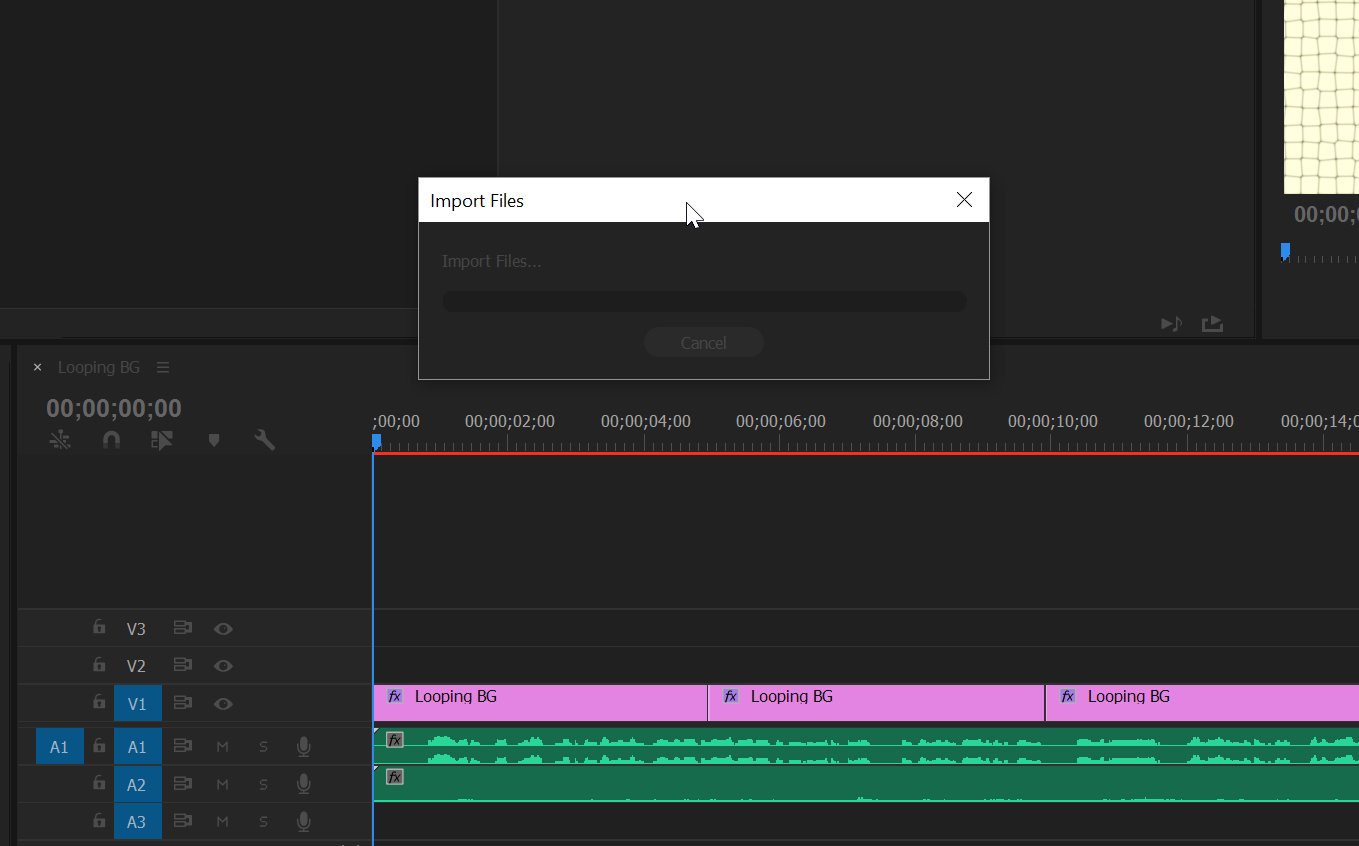Toggle lock on A1 track
The height and width of the screenshot is (846, 1359).
click(99, 746)
